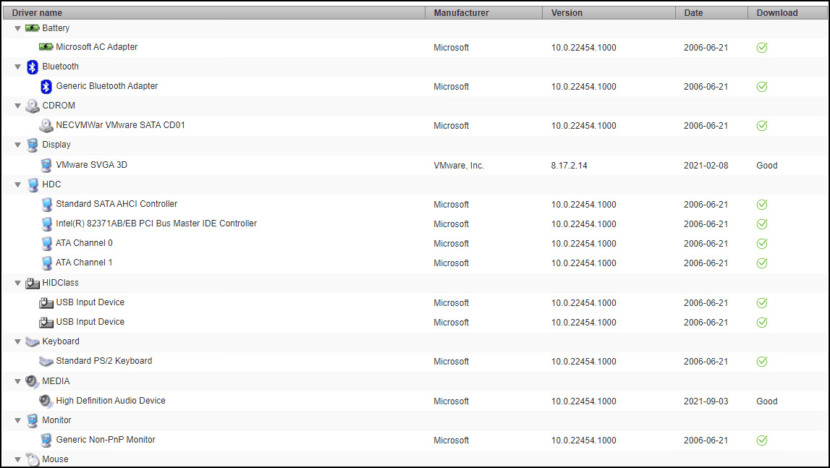Click download checkmark for Standard PS/2 Keyboard
This screenshot has height=468, width=830.
(x=762, y=362)
